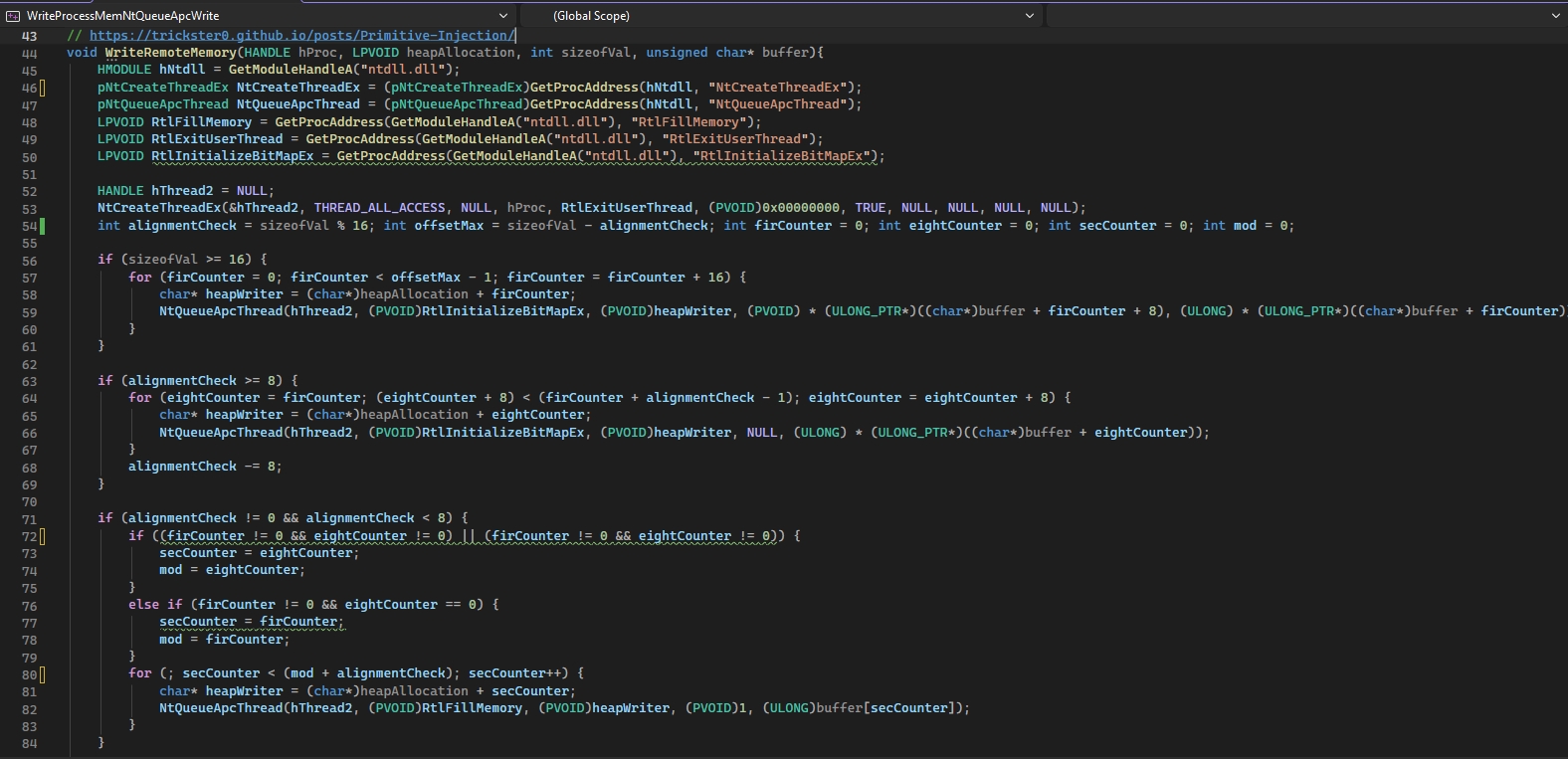
Task: Click NtQueueApcThread call on line 66
Action: 221,433
